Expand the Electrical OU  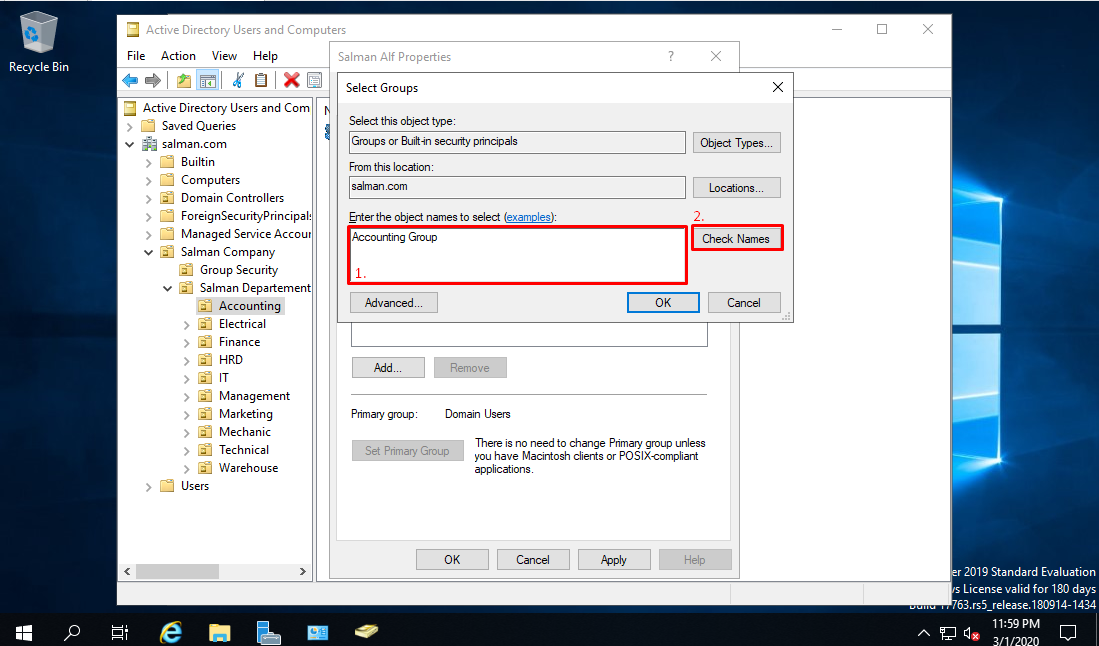[x=186, y=325]
